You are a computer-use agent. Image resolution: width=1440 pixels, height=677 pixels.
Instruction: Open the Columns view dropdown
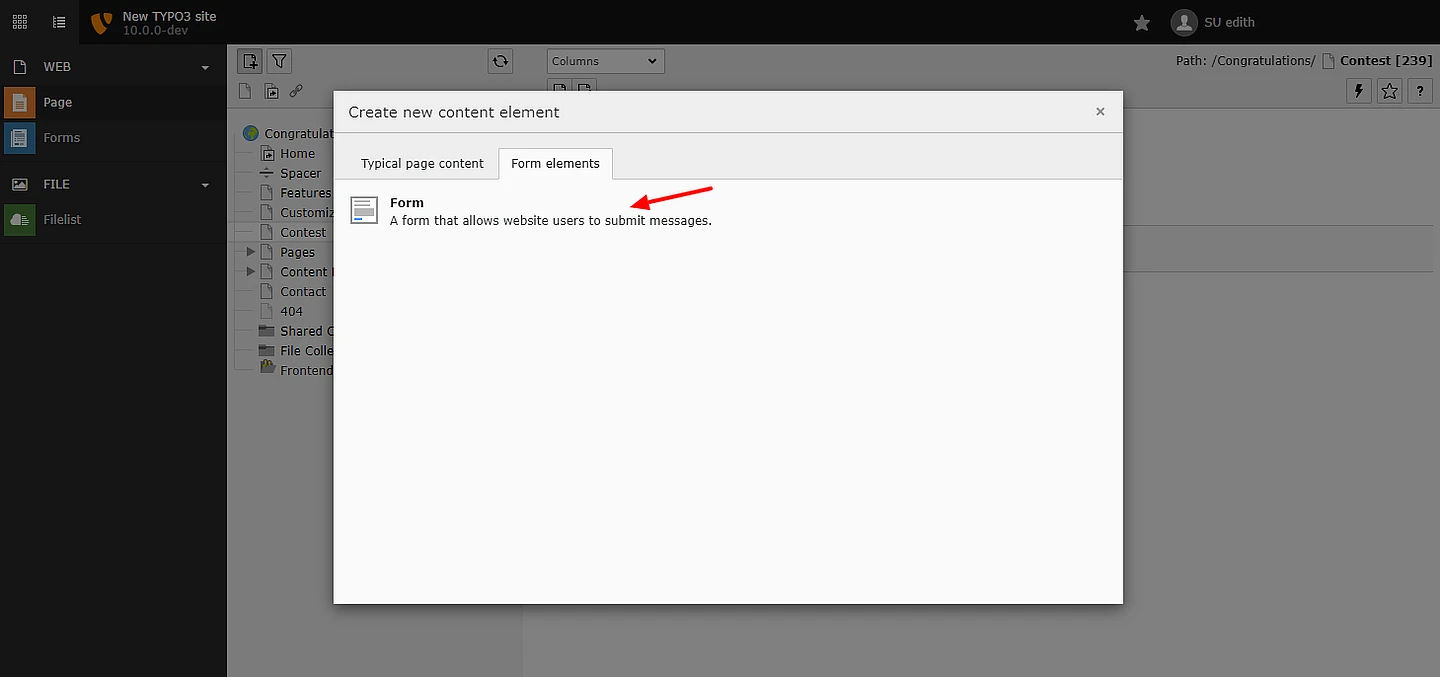pos(604,61)
